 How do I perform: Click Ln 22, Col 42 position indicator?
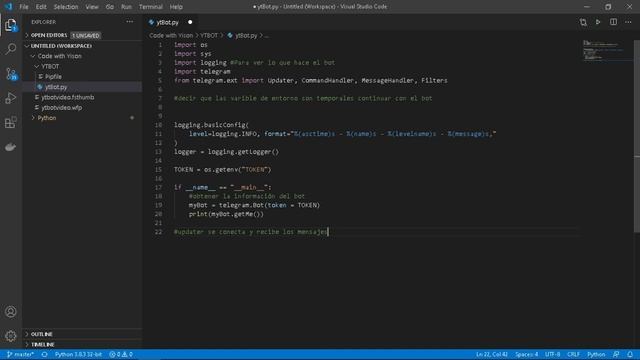492,354
